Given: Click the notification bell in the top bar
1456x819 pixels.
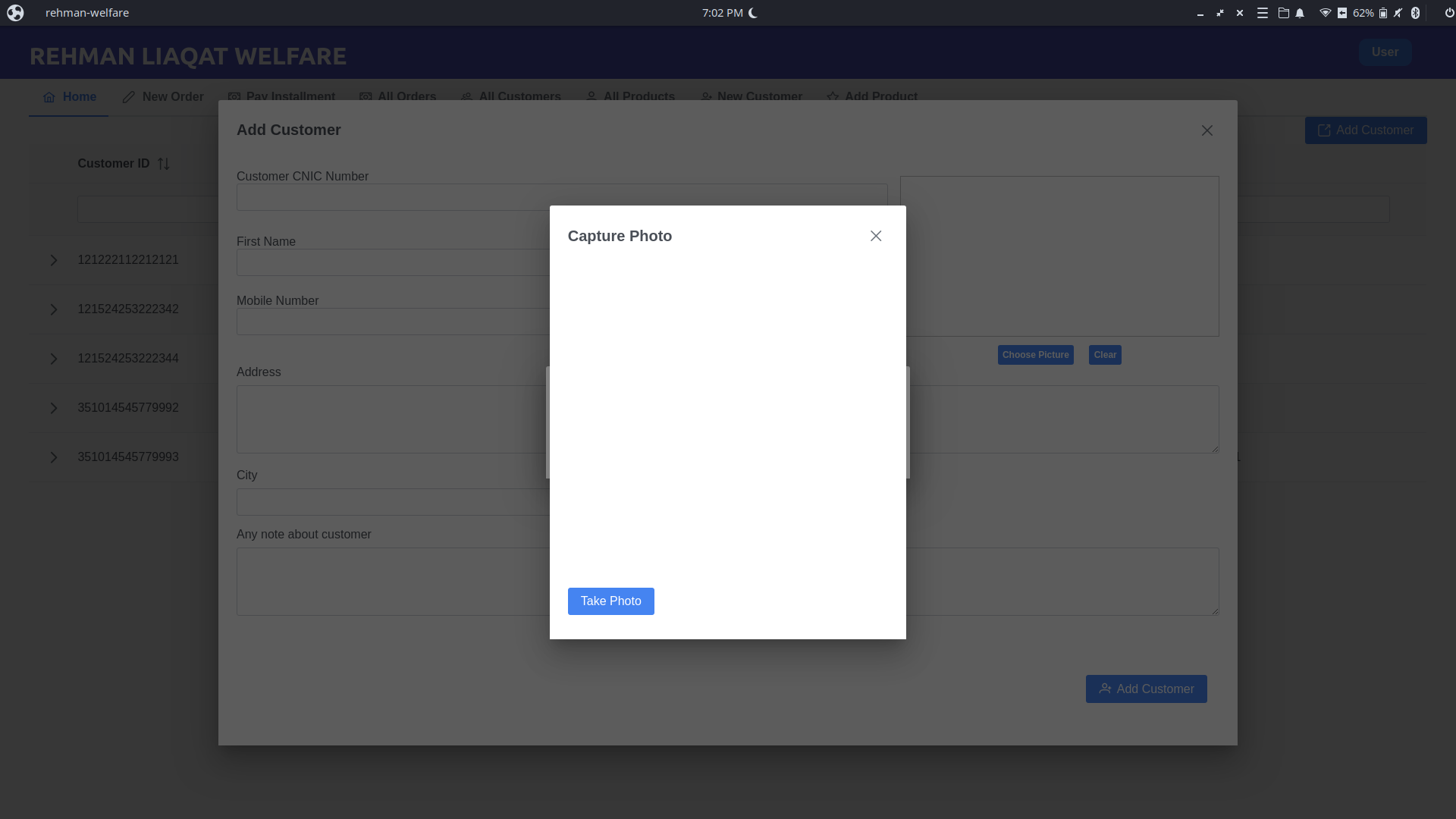Looking at the screenshot, I should pos(1300,13).
